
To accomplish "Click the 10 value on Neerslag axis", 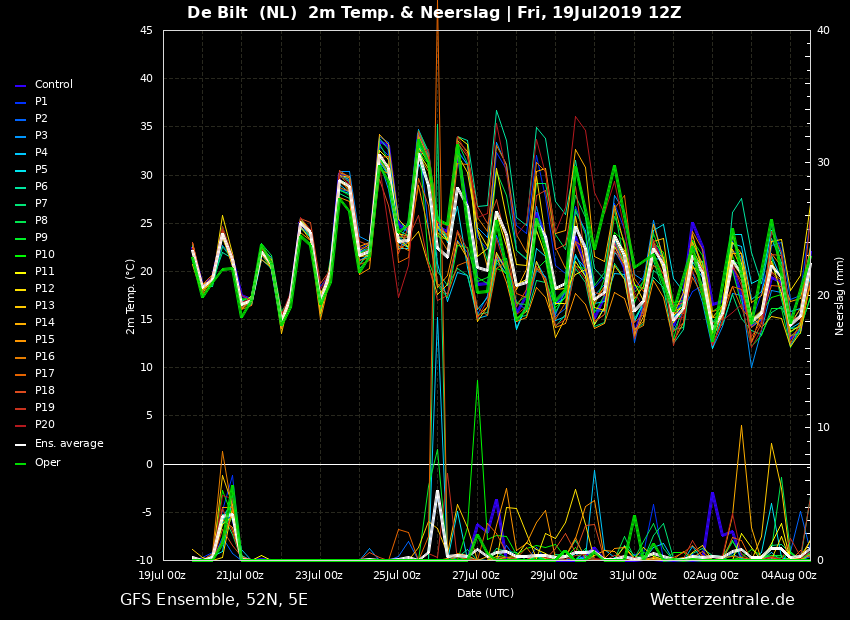I will (x=823, y=428).
